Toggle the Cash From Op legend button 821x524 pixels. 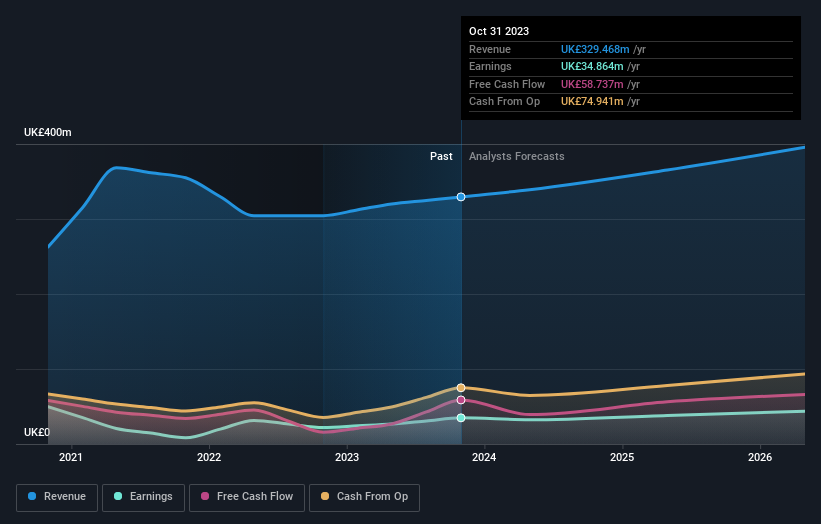(x=364, y=497)
